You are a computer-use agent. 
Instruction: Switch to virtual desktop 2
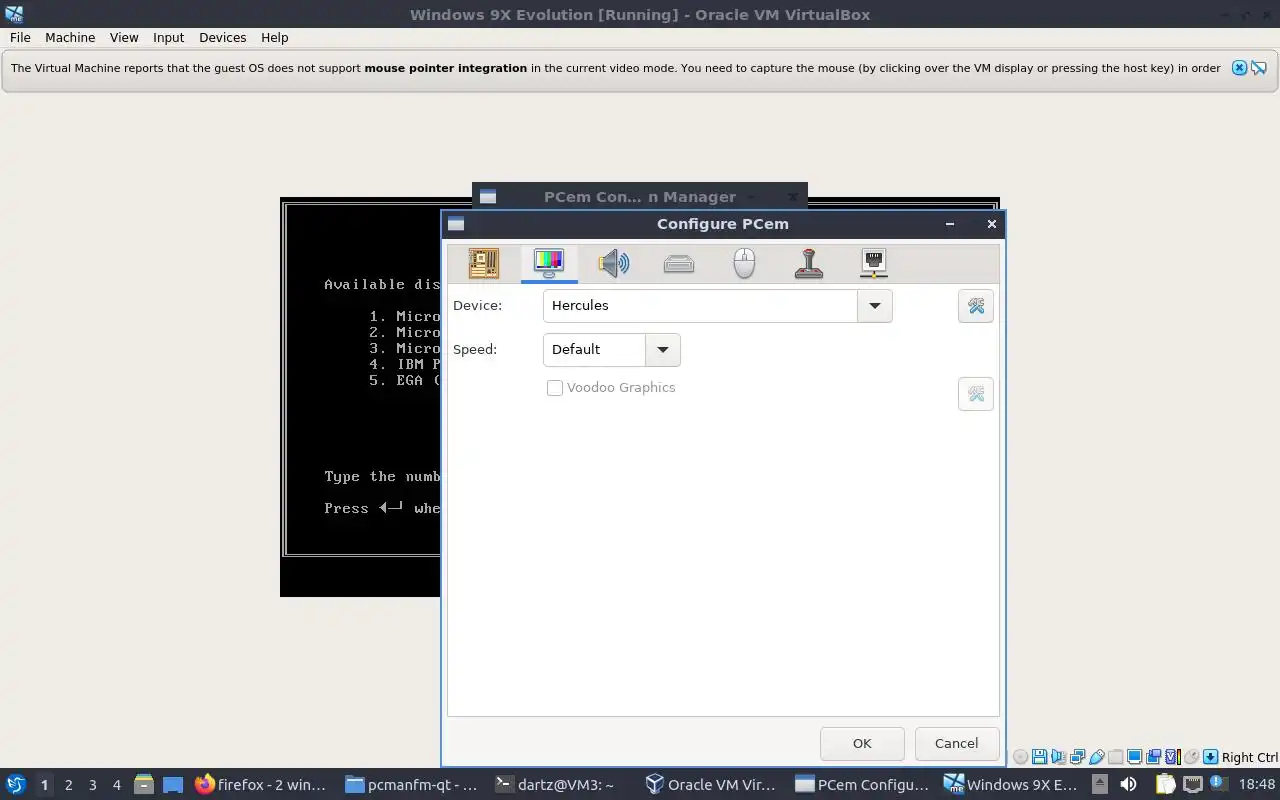coord(68,785)
